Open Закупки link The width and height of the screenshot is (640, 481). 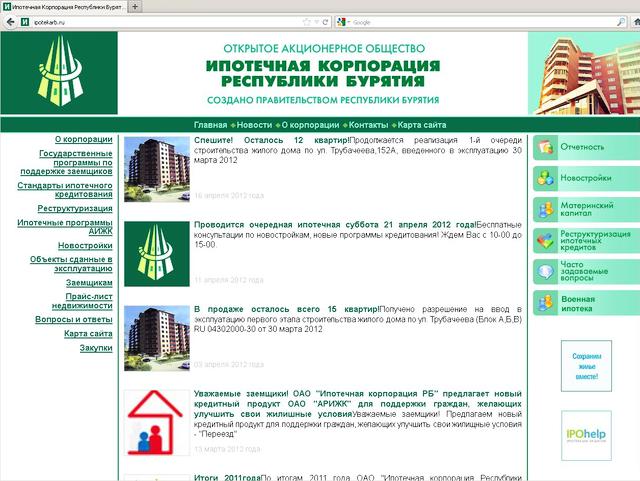click(96, 348)
